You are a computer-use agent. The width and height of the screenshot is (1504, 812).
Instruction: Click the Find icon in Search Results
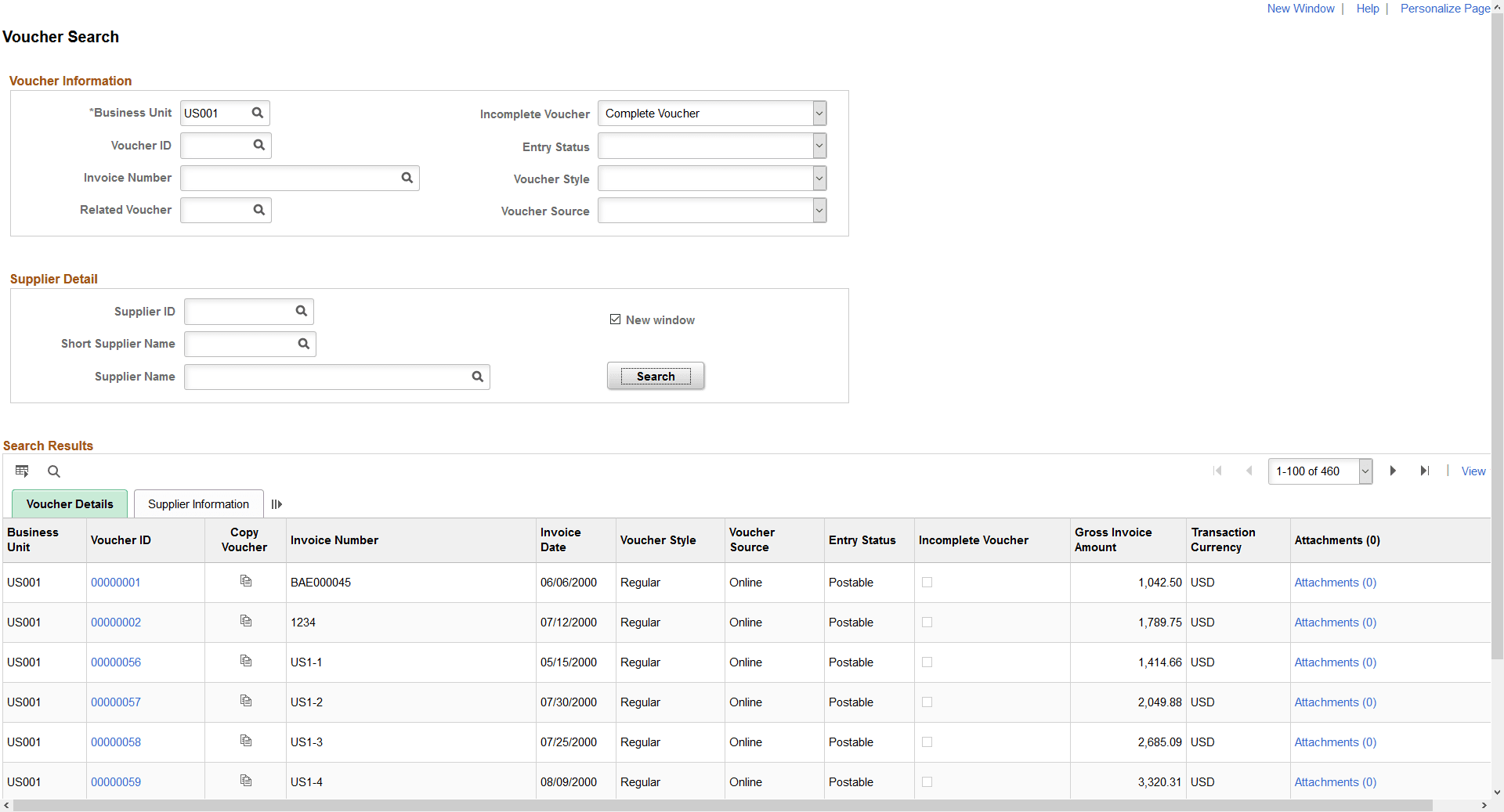click(x=53, y=471)
